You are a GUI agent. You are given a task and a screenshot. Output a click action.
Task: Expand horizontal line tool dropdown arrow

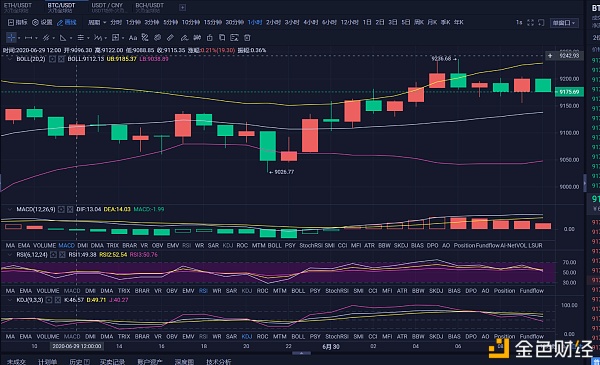coord(36,38)
